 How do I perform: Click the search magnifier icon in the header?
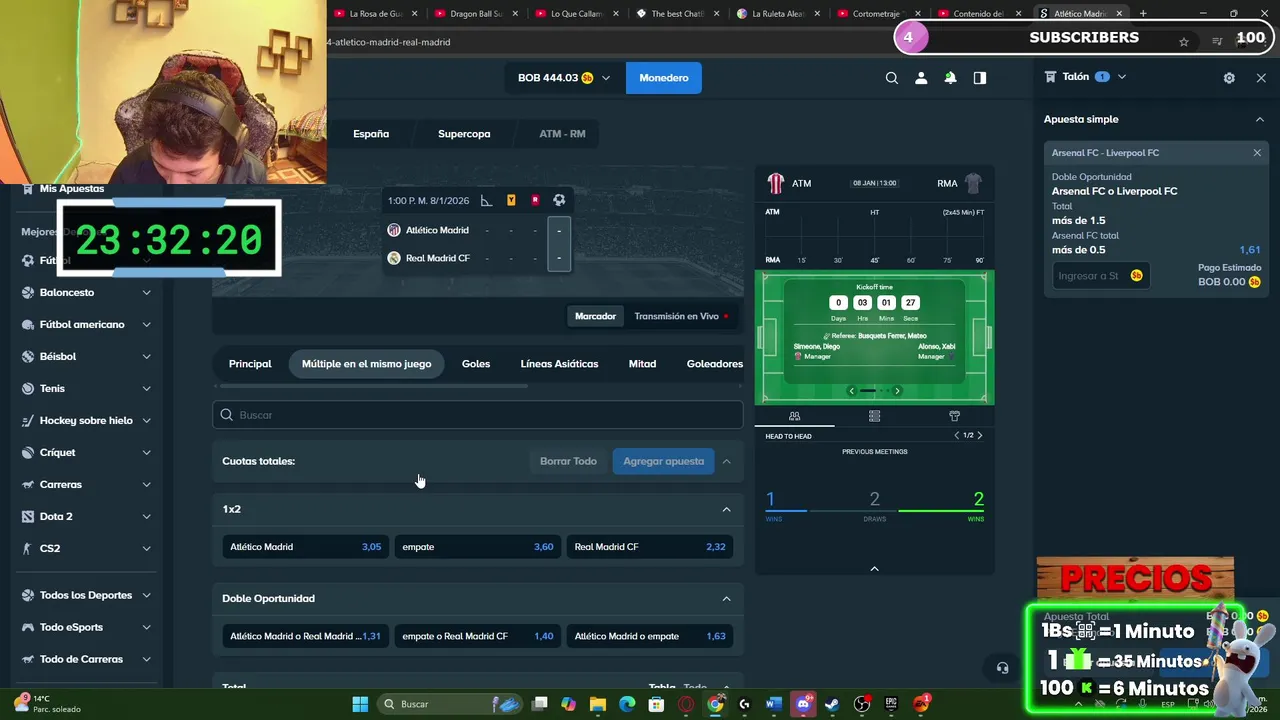click(892, 78)
